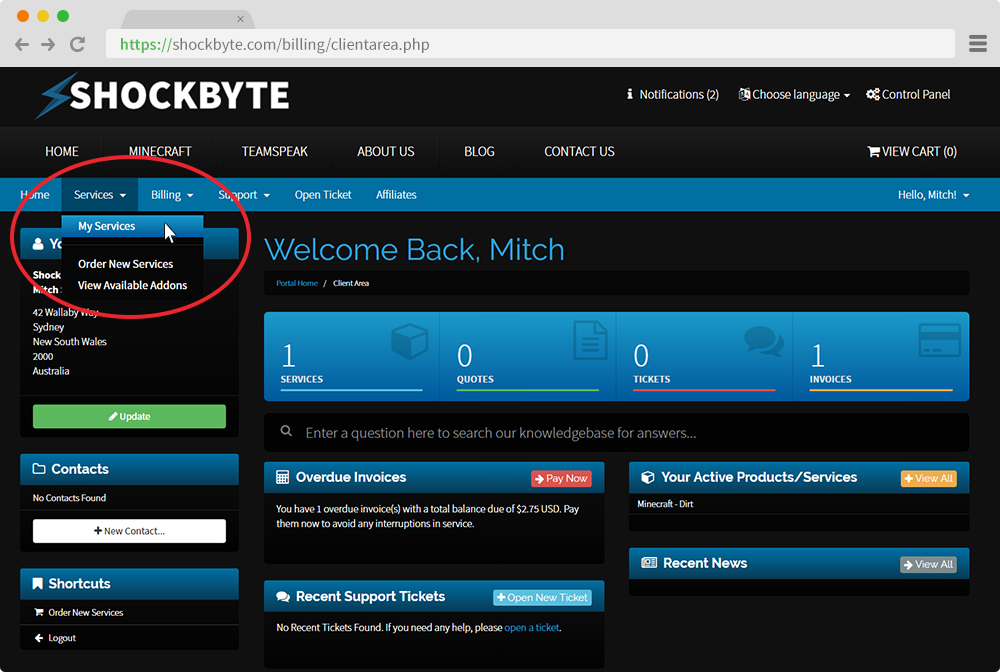
Task: Expand the Support dropdown
Action: tap(244, 194)
